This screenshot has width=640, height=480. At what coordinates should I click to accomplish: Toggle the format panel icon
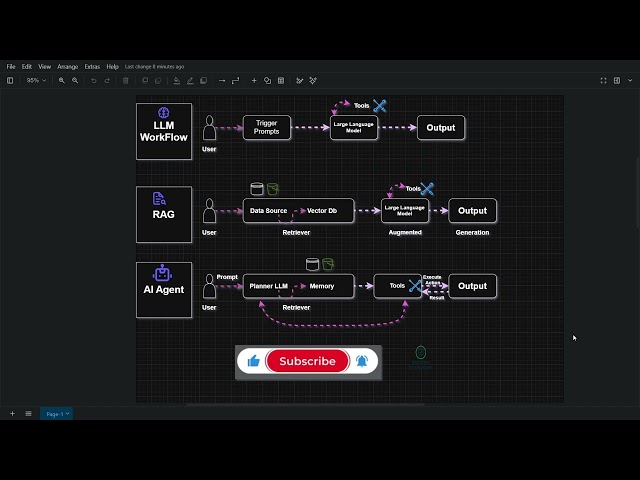click(617, 81)
